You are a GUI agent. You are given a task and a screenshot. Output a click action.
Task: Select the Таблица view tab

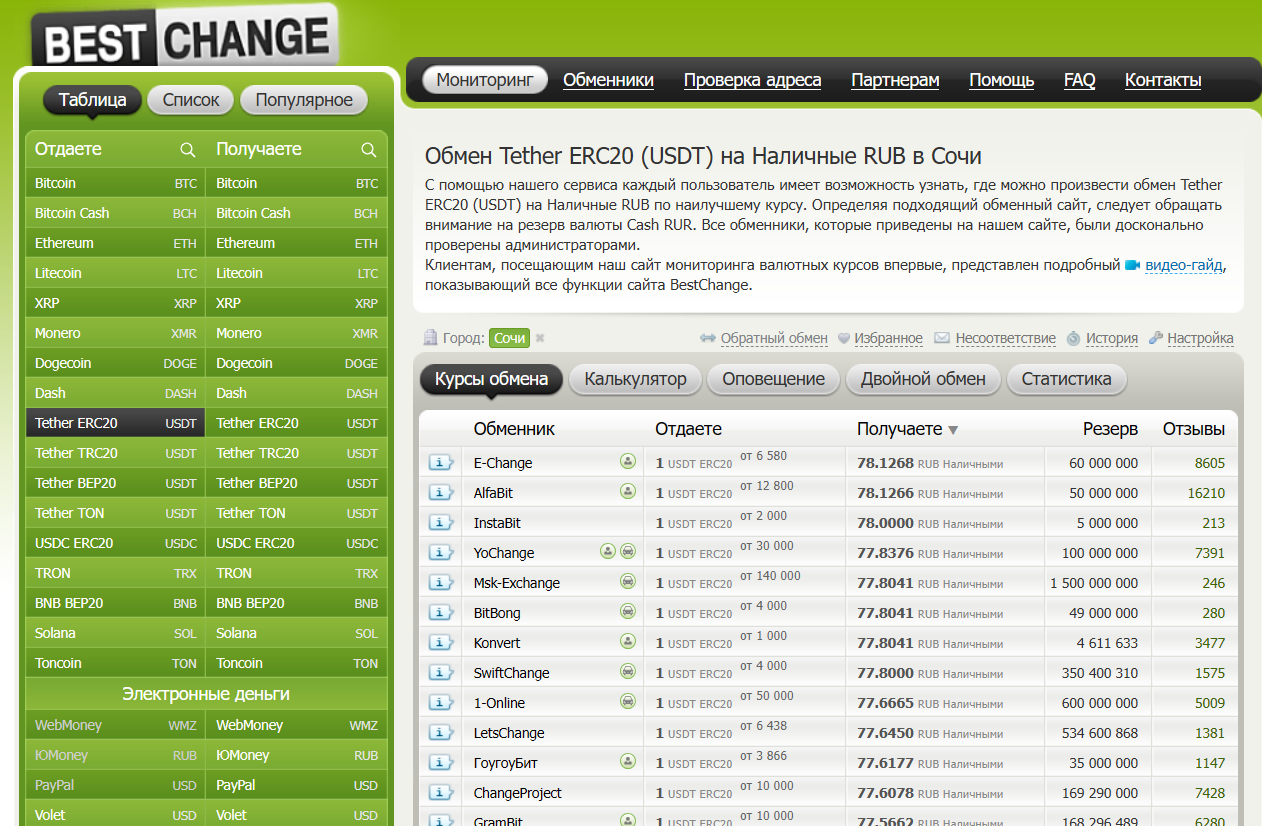tap(92, 100)
